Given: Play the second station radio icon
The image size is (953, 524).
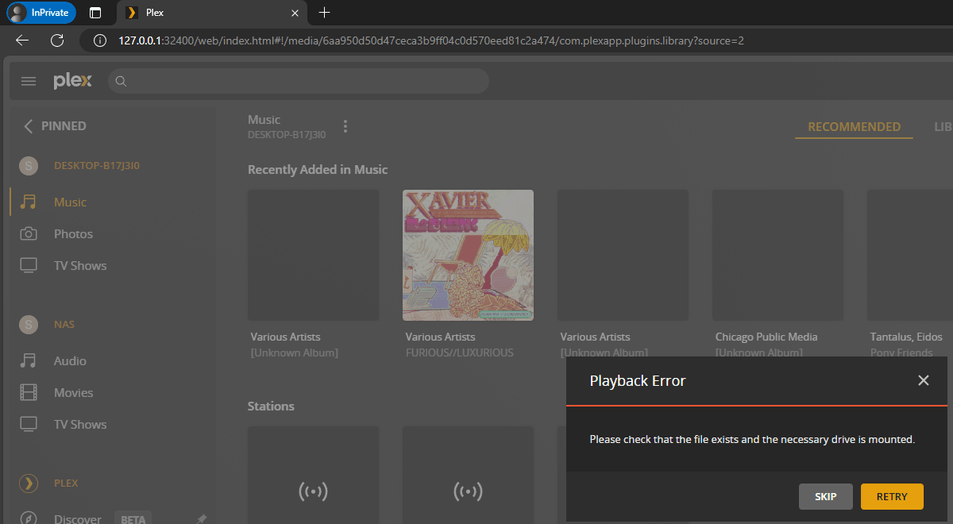Looking at the screenshot, I should coord(468,491).
